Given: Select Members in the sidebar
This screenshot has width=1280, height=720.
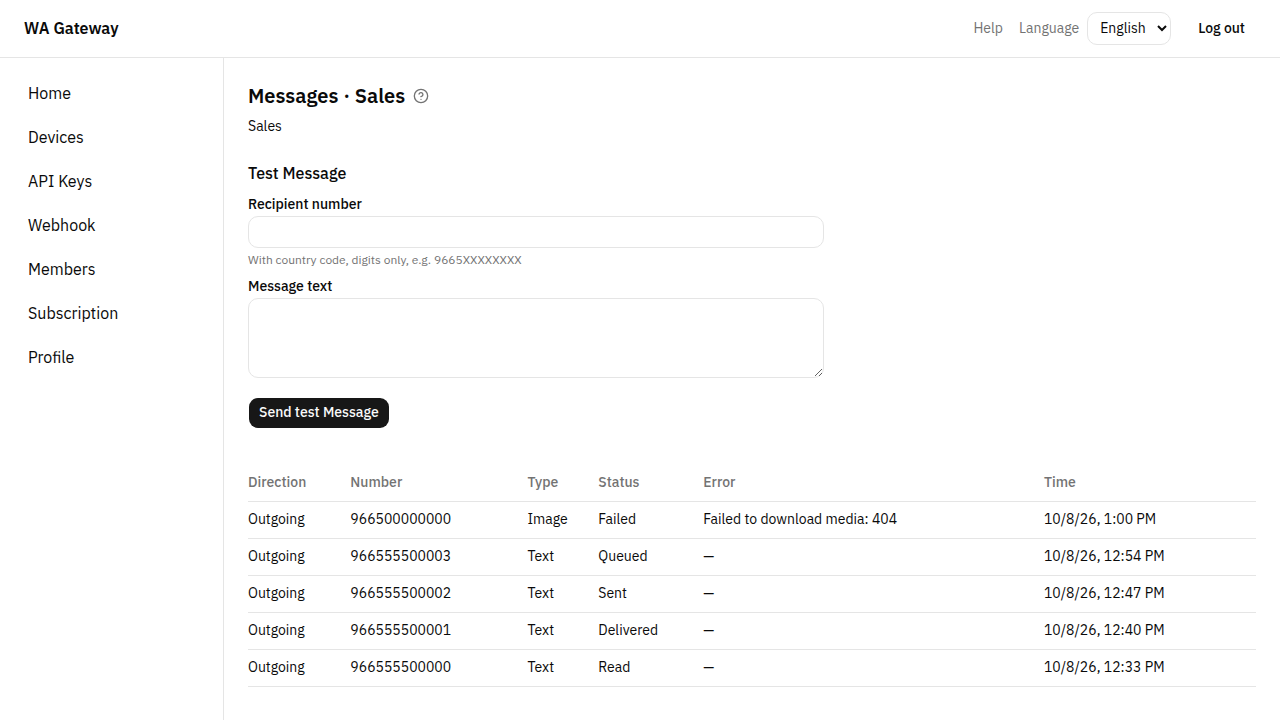Looking at the screenshot, I should pos(62,269).
